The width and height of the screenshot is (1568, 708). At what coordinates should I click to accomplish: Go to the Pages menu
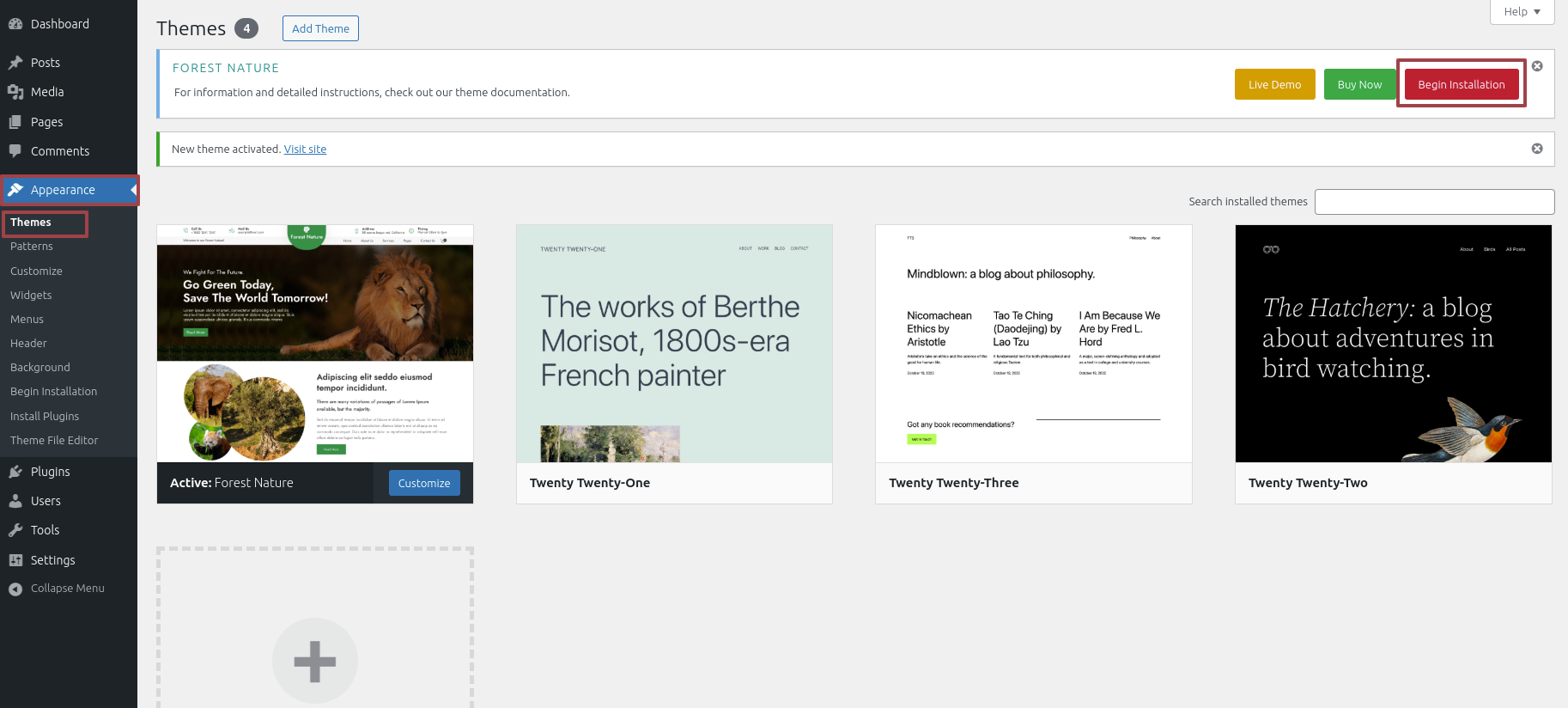[69, 122]
